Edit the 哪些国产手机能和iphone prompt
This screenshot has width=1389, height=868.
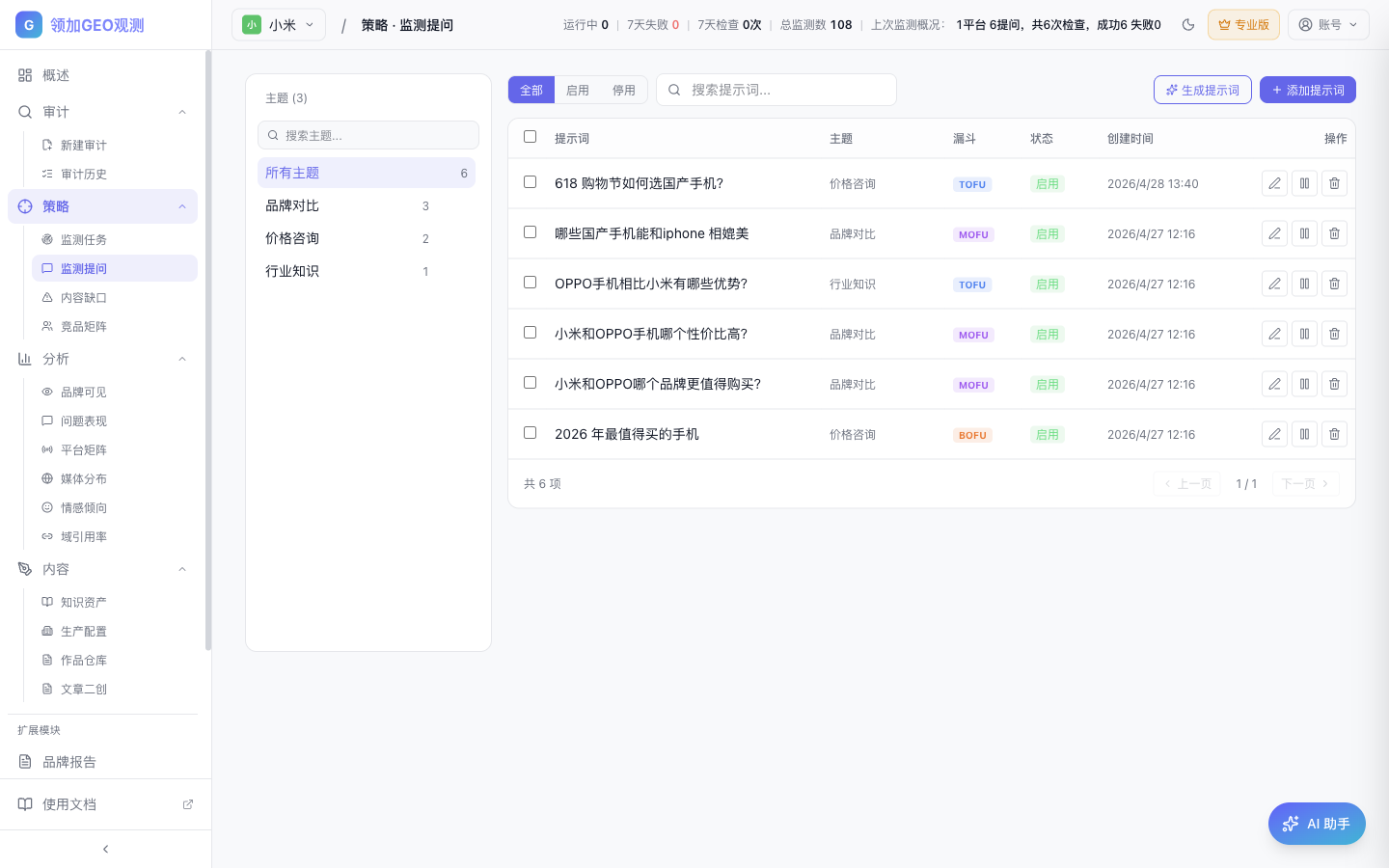1274,233
